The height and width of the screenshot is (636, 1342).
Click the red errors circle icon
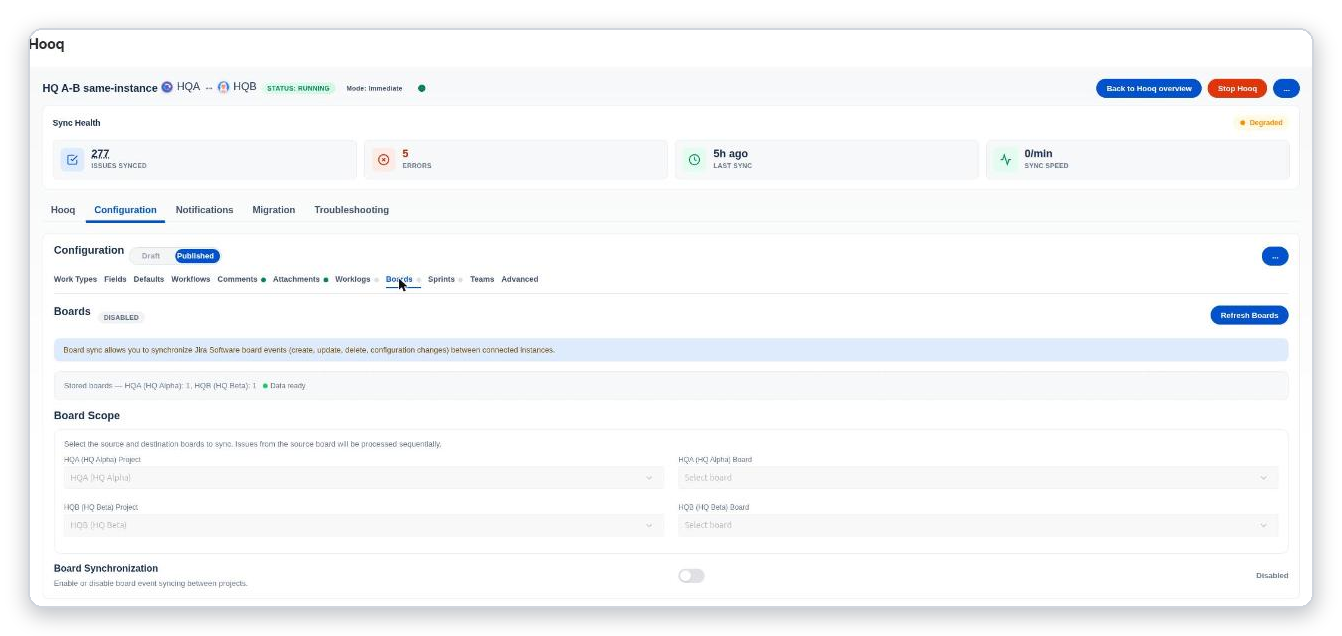(383, 160)
